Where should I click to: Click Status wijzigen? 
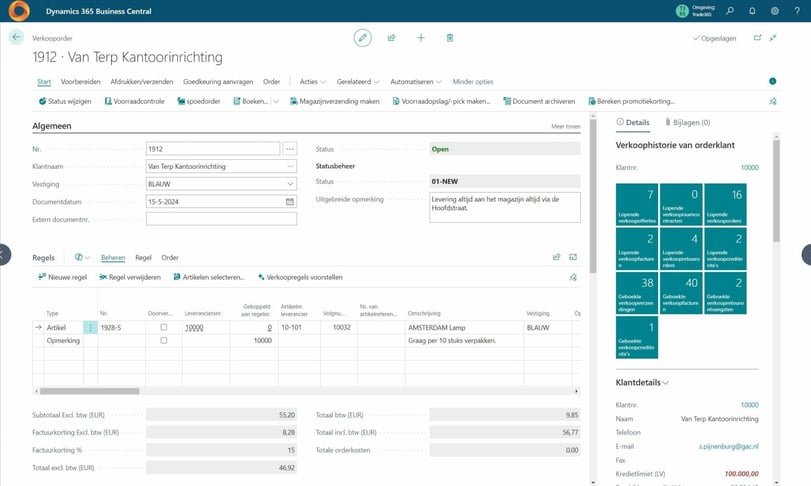tap(65, 101)
